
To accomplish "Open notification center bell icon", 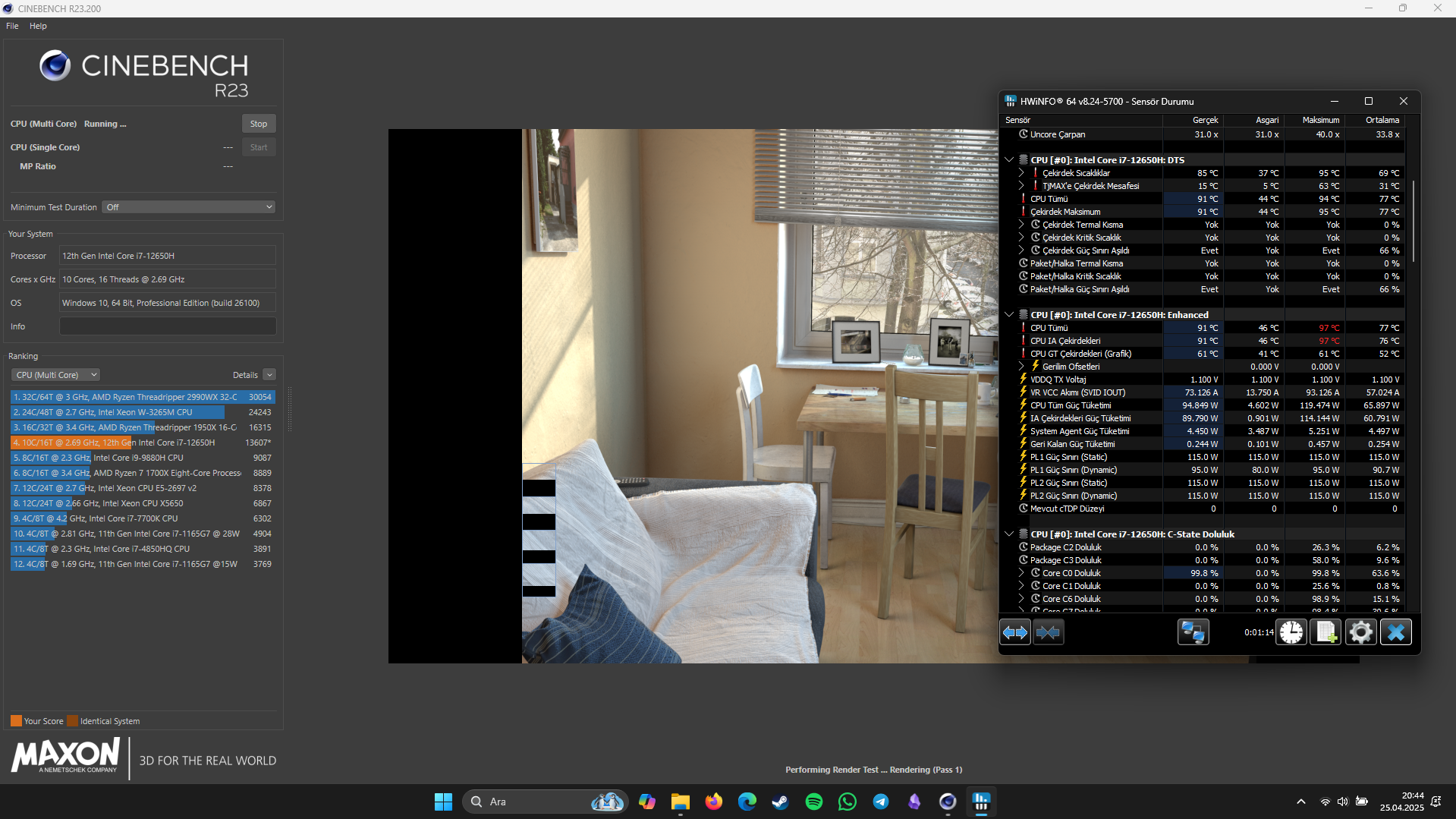I will (1436, 802).
